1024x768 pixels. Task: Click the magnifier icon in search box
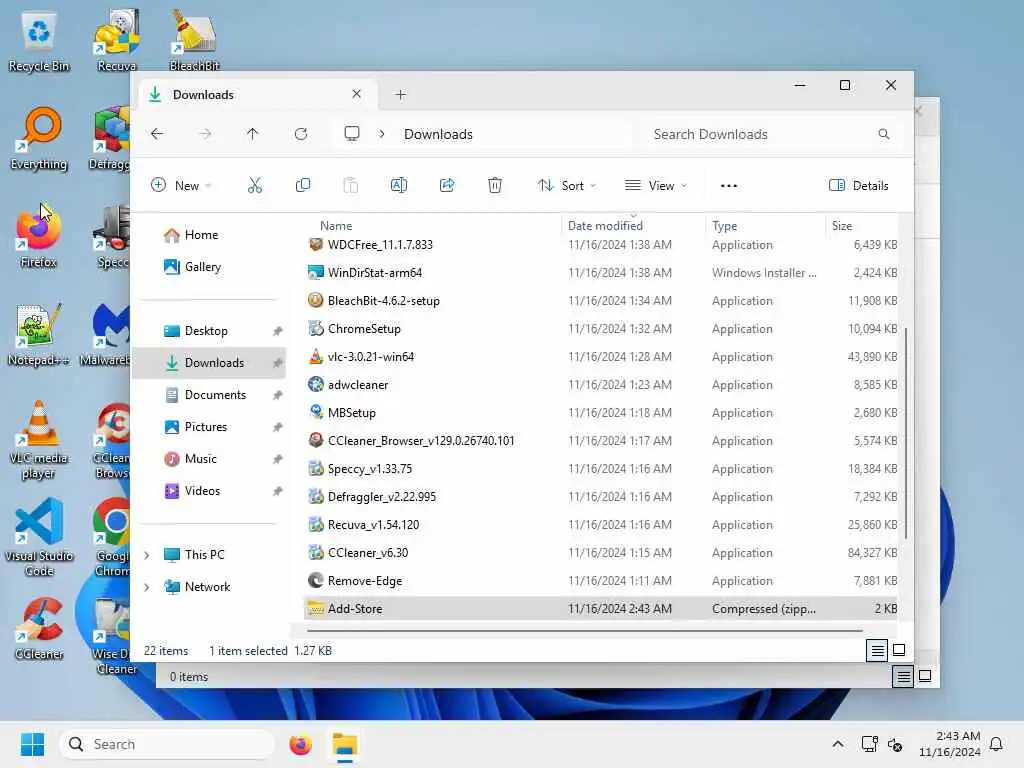(x=884, y=134)
